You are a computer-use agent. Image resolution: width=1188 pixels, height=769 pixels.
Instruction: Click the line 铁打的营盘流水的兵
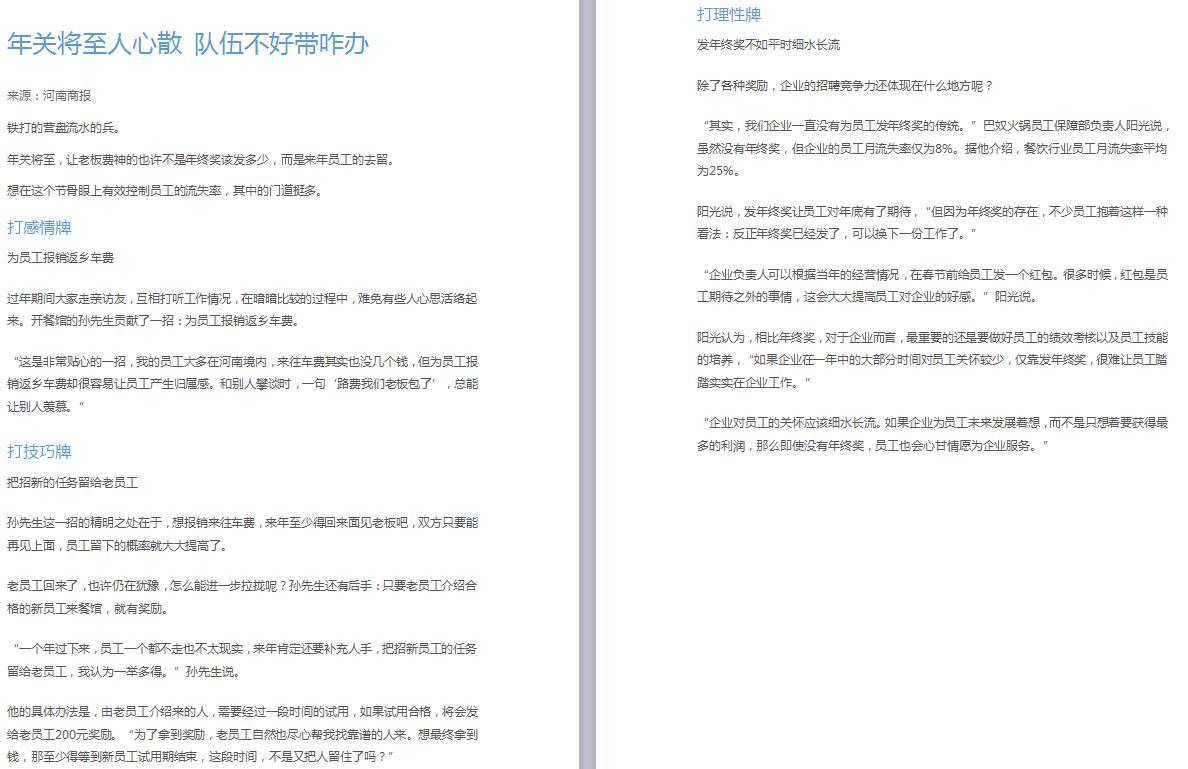(63, 128)
